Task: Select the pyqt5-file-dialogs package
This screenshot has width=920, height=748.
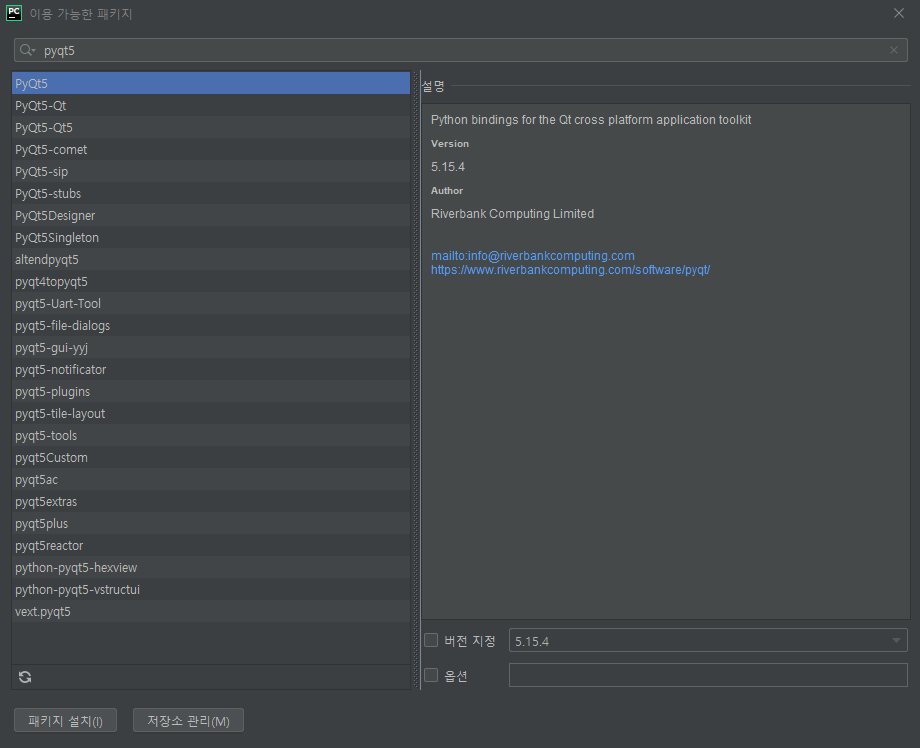Action: pos(211,326)
